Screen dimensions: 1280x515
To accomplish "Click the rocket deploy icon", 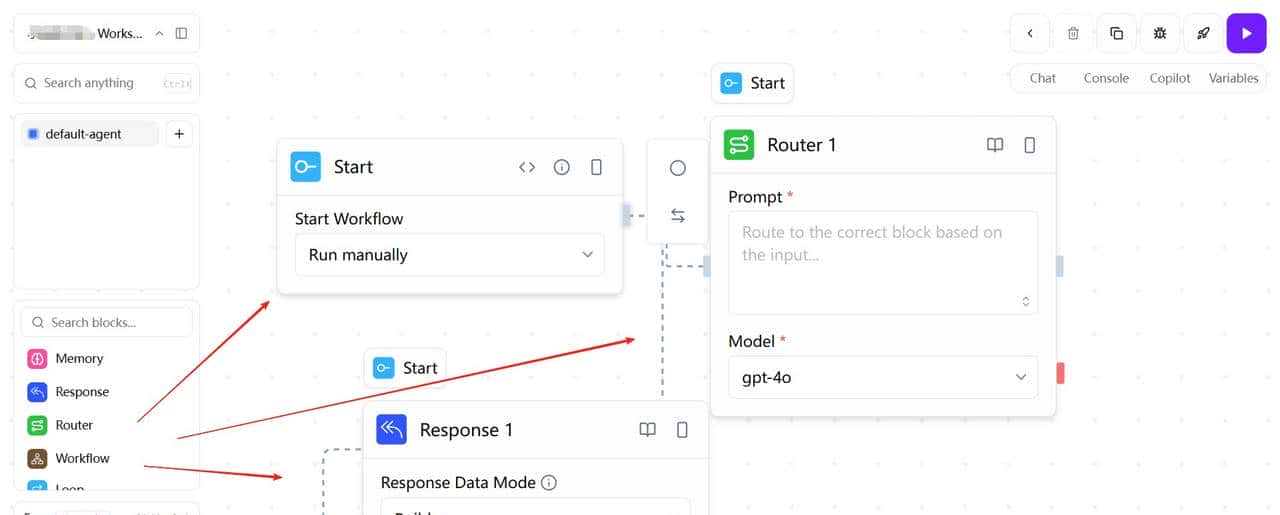I will coord(1203,33).
